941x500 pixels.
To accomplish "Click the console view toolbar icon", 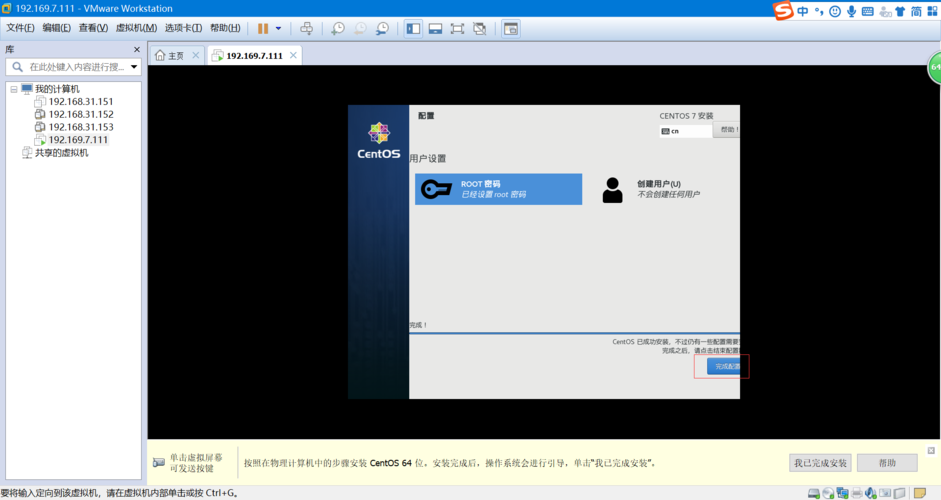I will coord(511,28).
